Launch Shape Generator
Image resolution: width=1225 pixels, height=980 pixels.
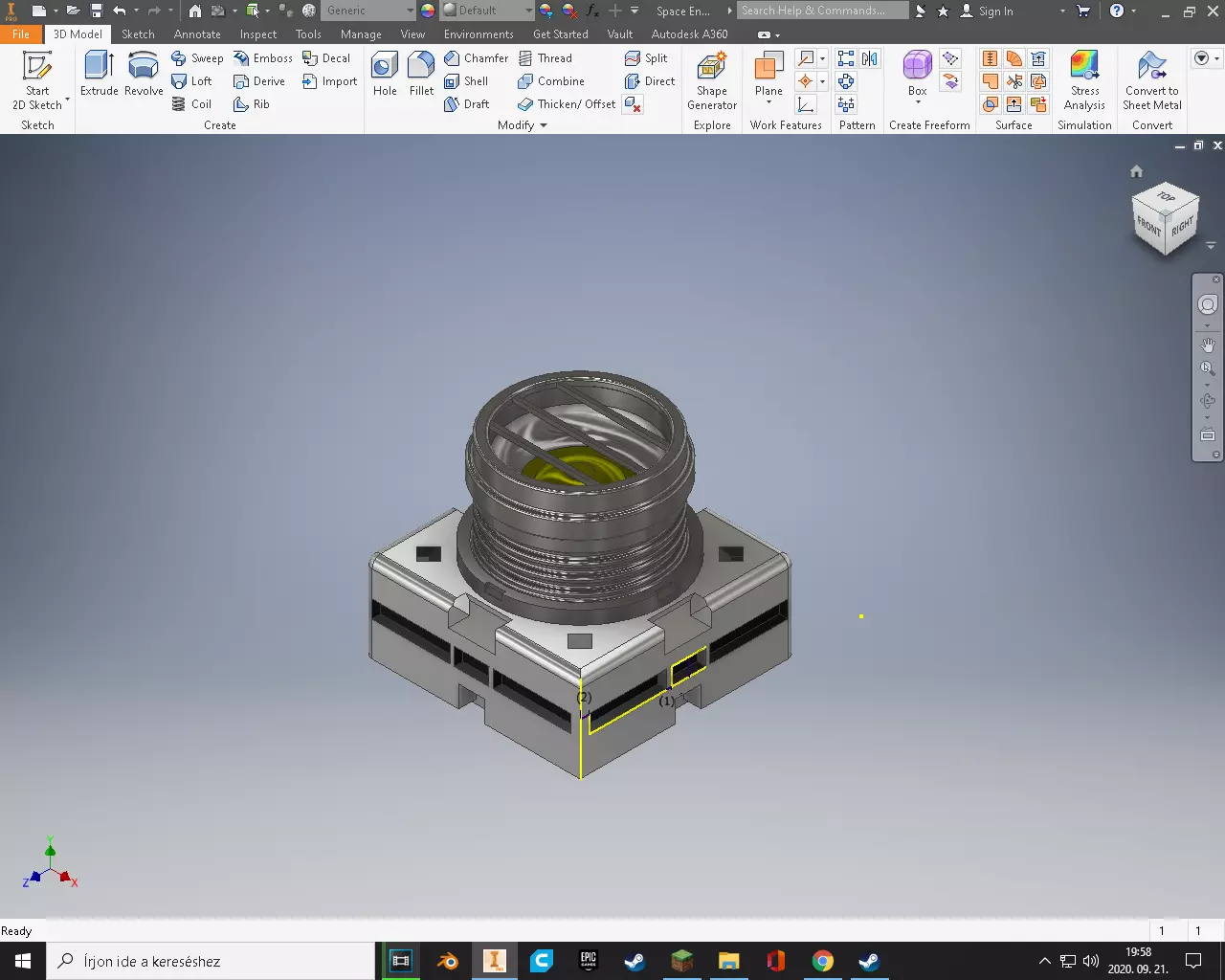click(711, 80)
